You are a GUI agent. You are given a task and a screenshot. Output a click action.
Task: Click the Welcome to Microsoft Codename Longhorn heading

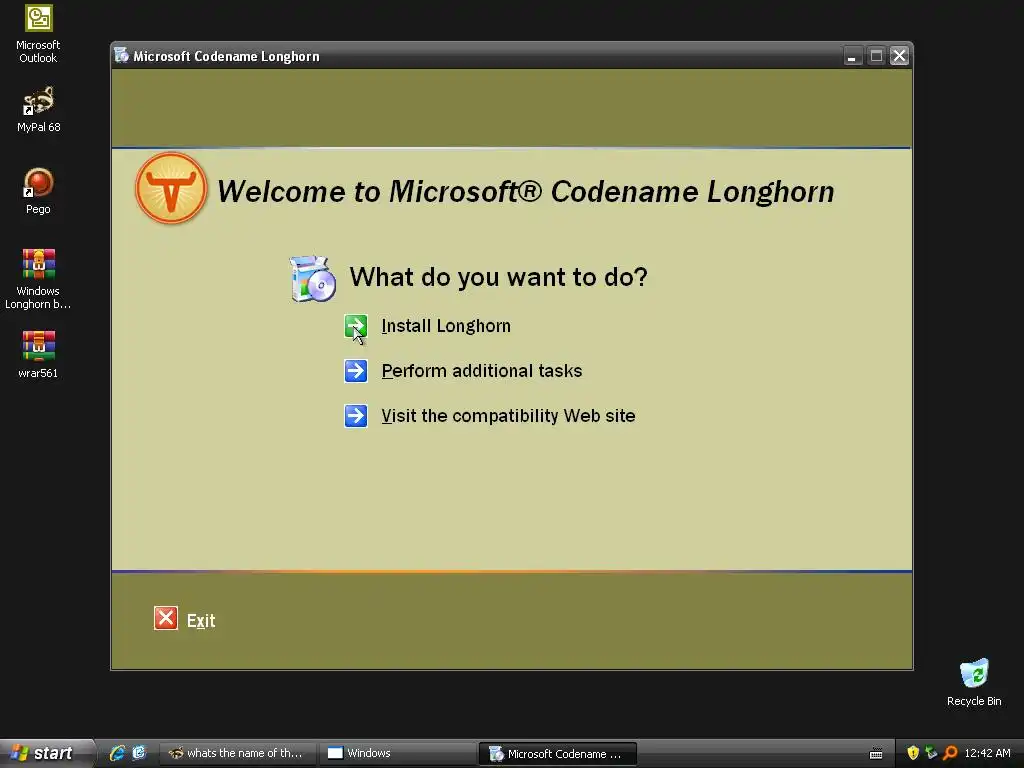pyautogui.click(x=525, y=191)
